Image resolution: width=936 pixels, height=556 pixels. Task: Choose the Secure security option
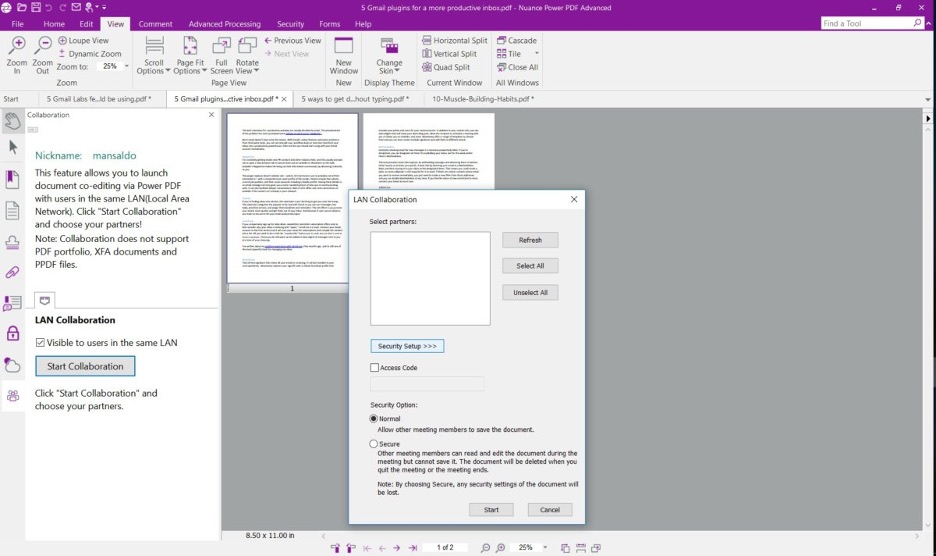click(375, 444)
